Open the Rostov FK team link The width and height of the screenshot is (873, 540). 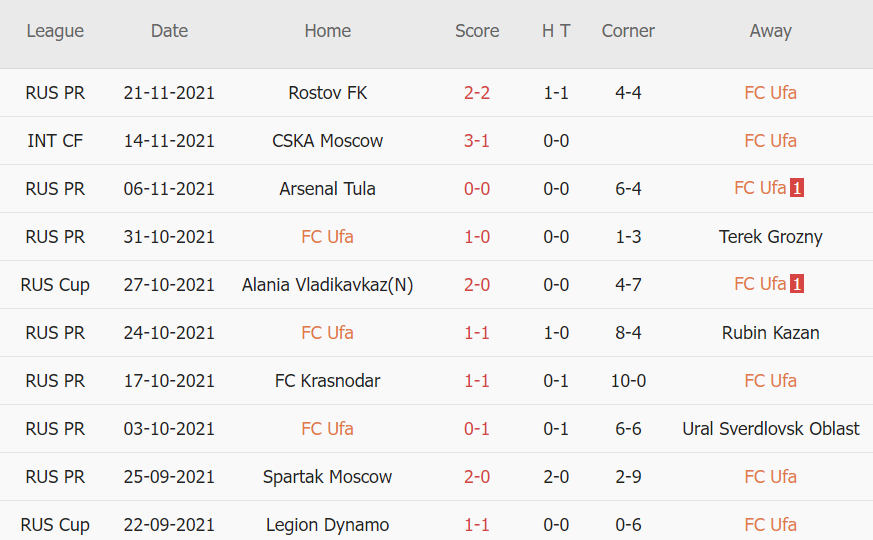327,93
